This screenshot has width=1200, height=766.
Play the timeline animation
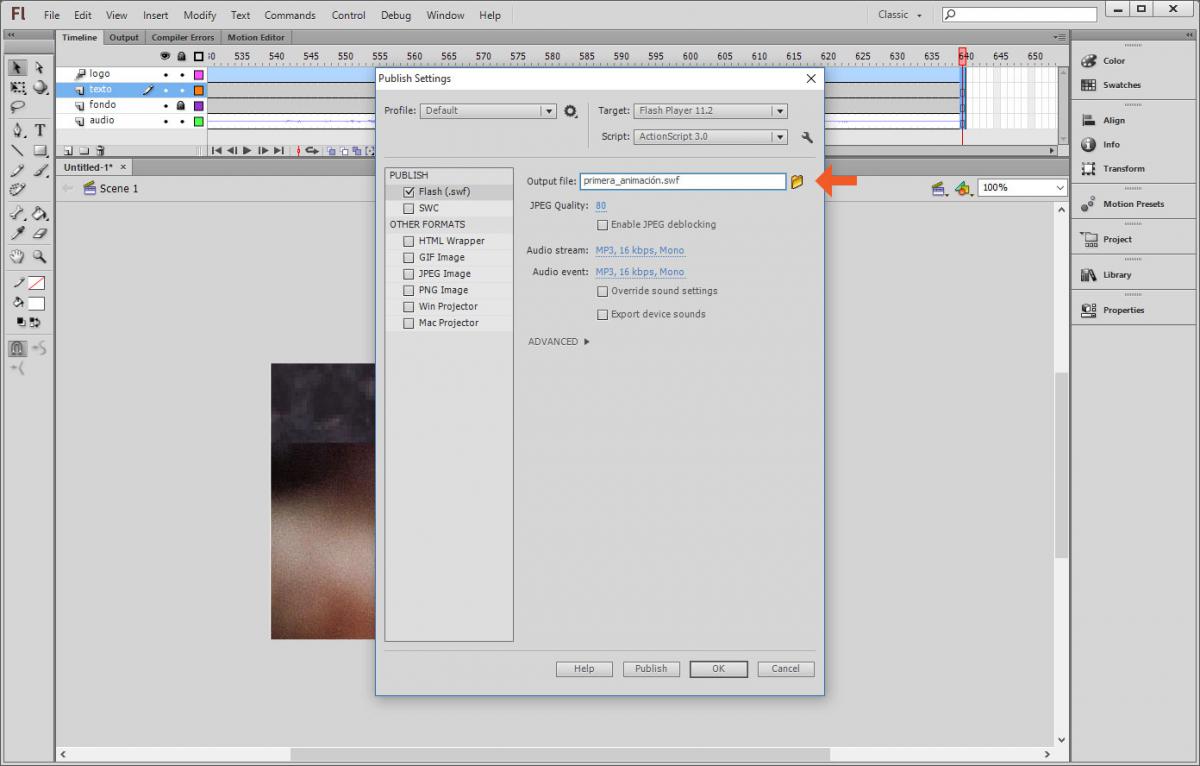click(247, 150)
